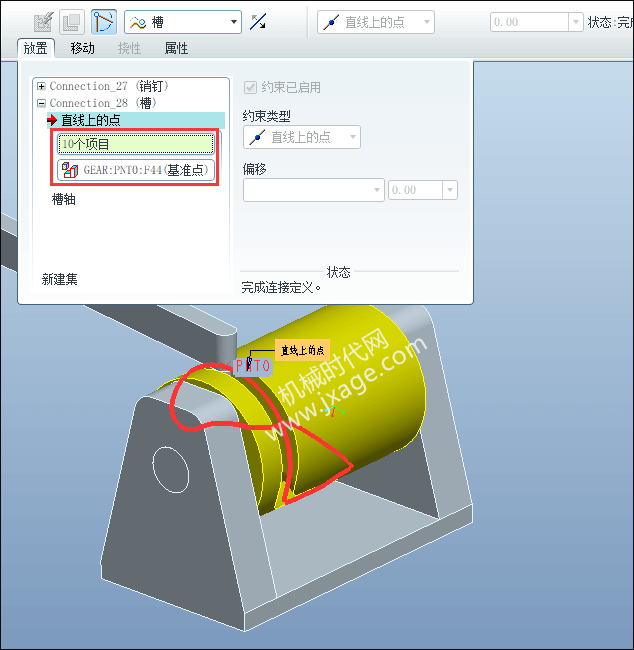
Task: Click the flip orientation arrows icon
Action: point(258,22)
